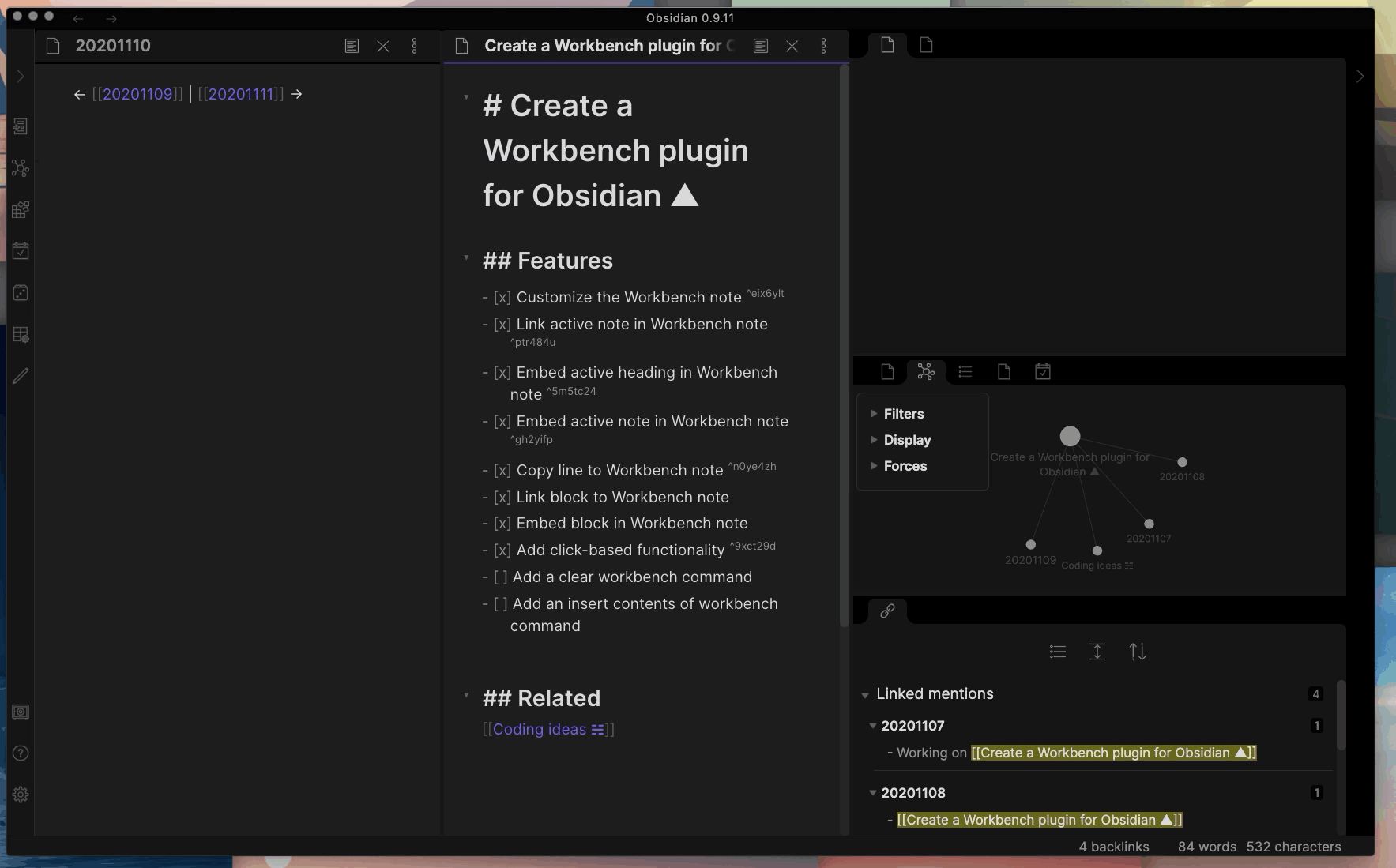1396x868 pixels.
Task: Click the file icon beside the 20201110 title
Action: click(x=53, y=46)
